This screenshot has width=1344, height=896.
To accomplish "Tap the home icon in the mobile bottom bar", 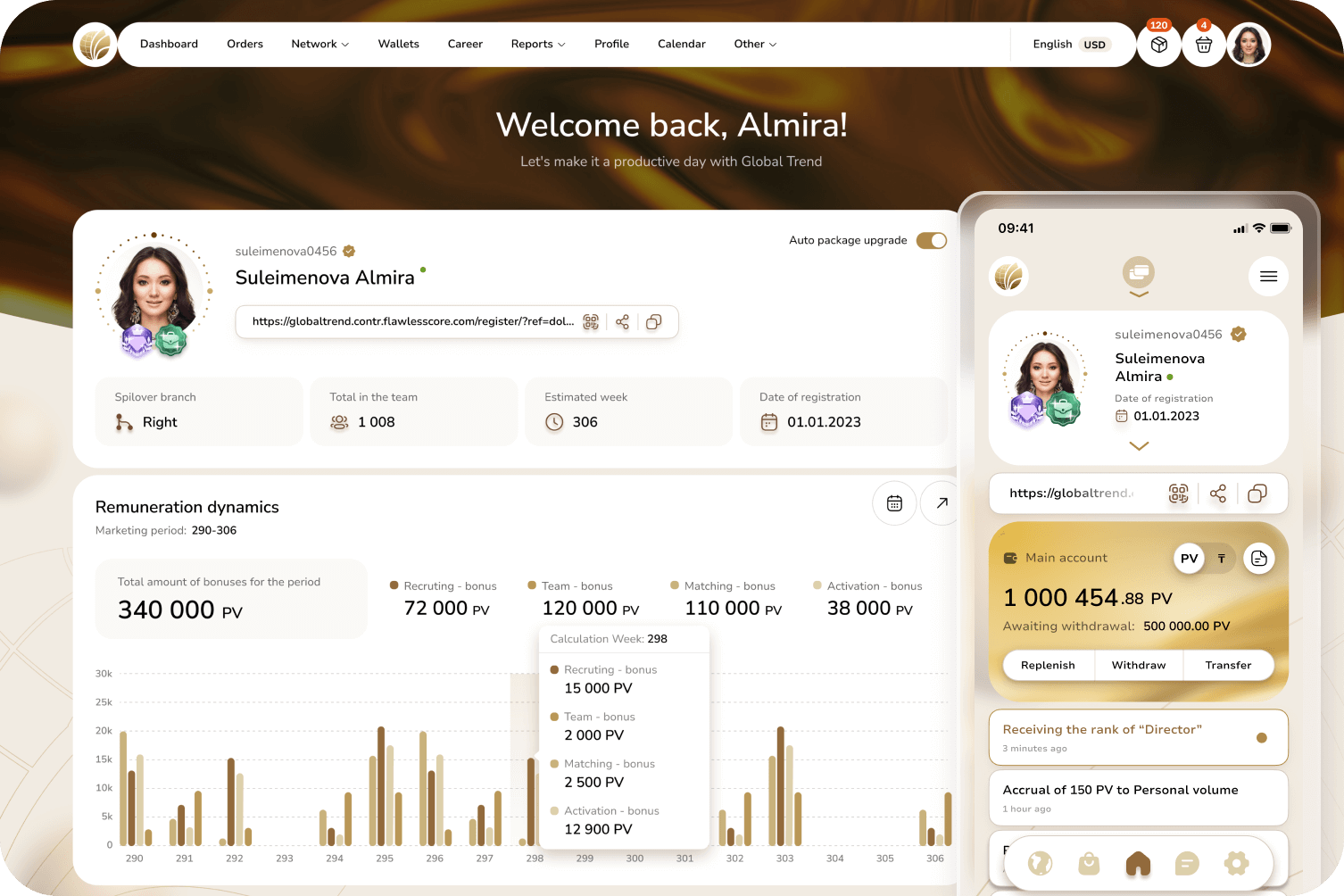I will click(1138, 863).
